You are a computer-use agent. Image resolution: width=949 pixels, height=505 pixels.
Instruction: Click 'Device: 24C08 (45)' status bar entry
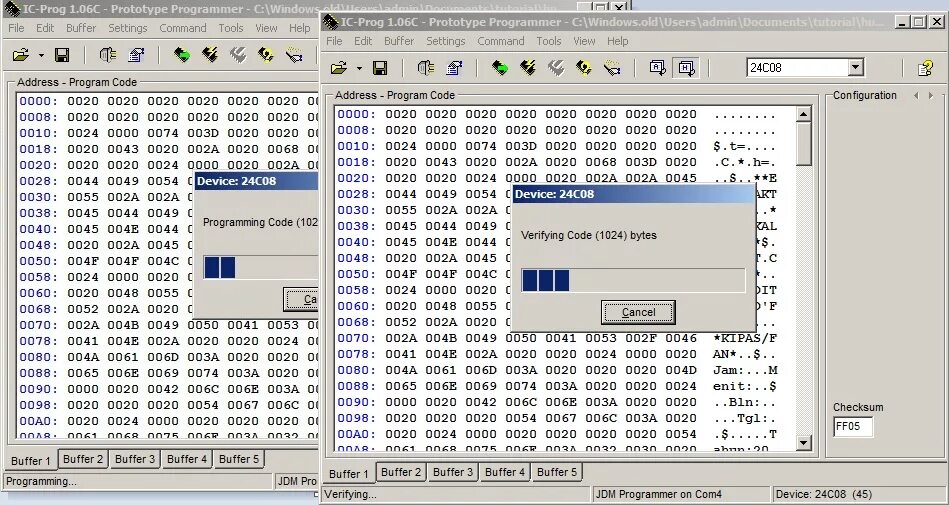tap(859, 494)
